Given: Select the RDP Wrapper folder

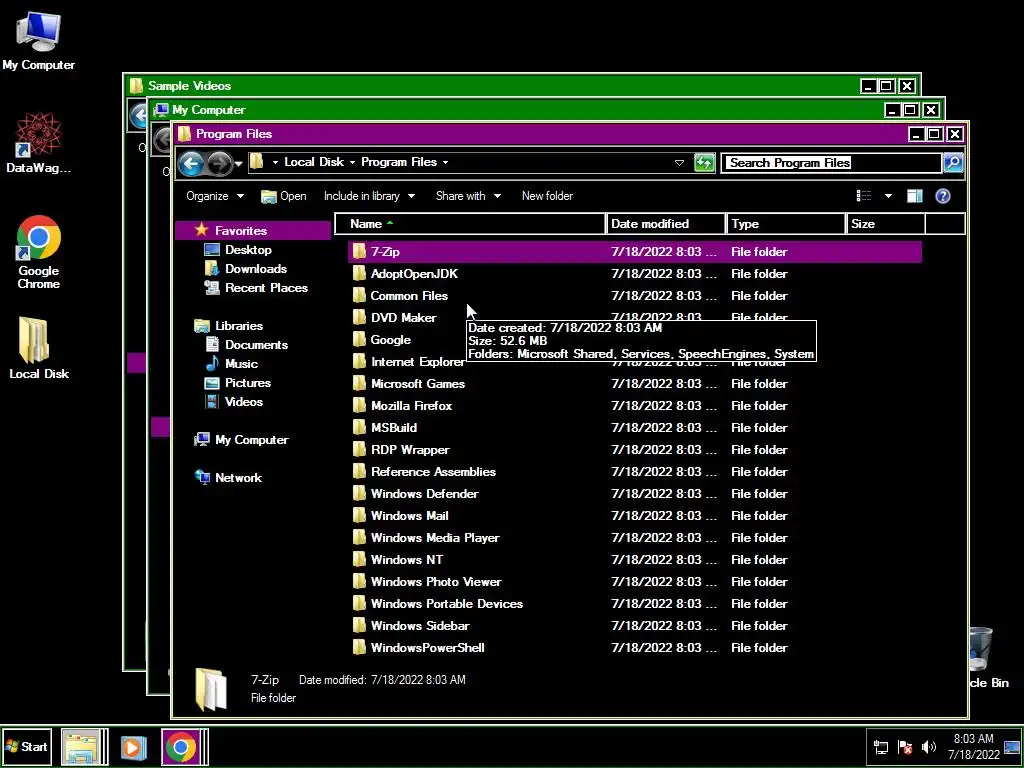Looking at the screenshot, I should pyautogui.click(x=409, y=450).
